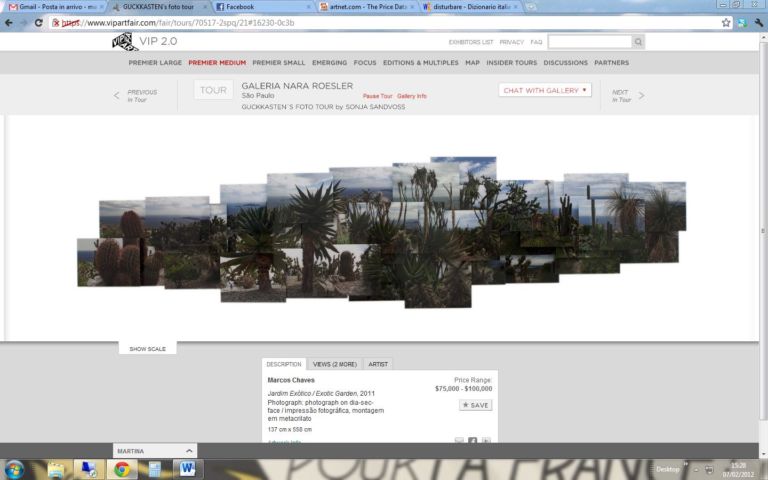
Task: Click Show Scale button
Action: (147, 349)
